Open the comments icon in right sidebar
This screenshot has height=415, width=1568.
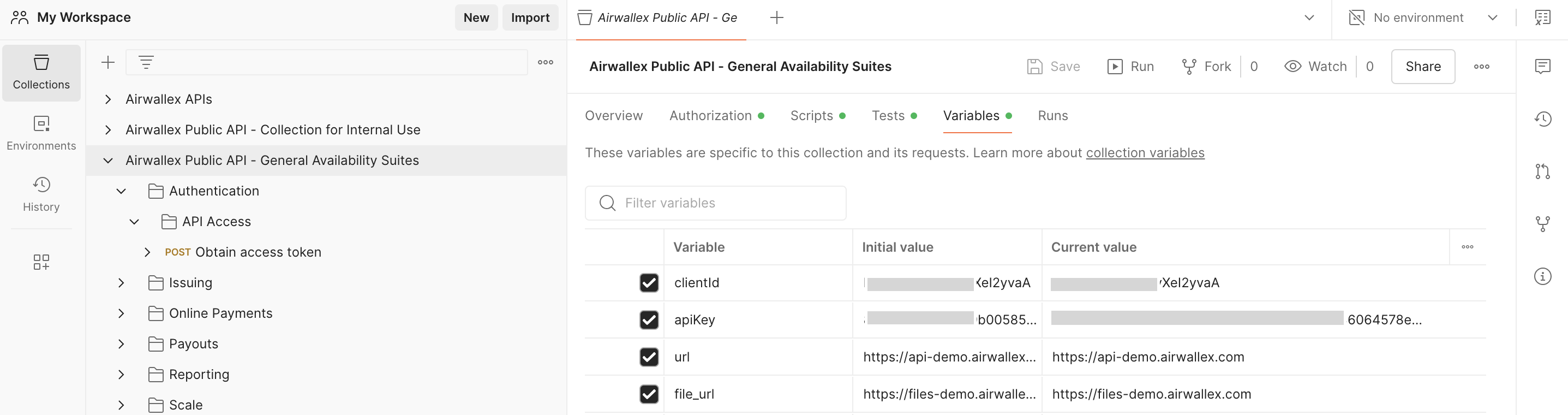click(x=1542, y=66)
